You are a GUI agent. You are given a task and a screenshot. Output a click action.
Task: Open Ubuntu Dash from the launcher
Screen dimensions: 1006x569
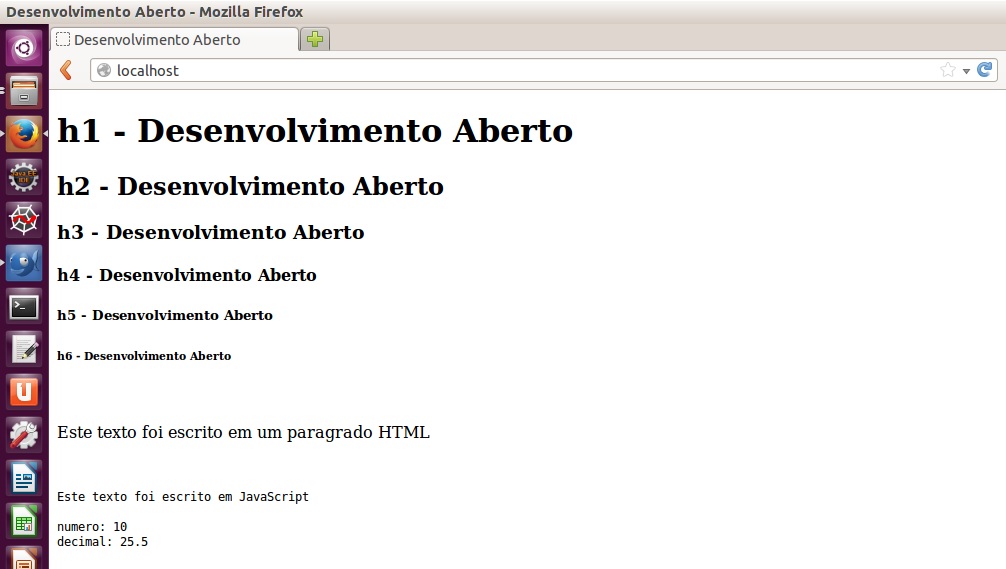24,48
